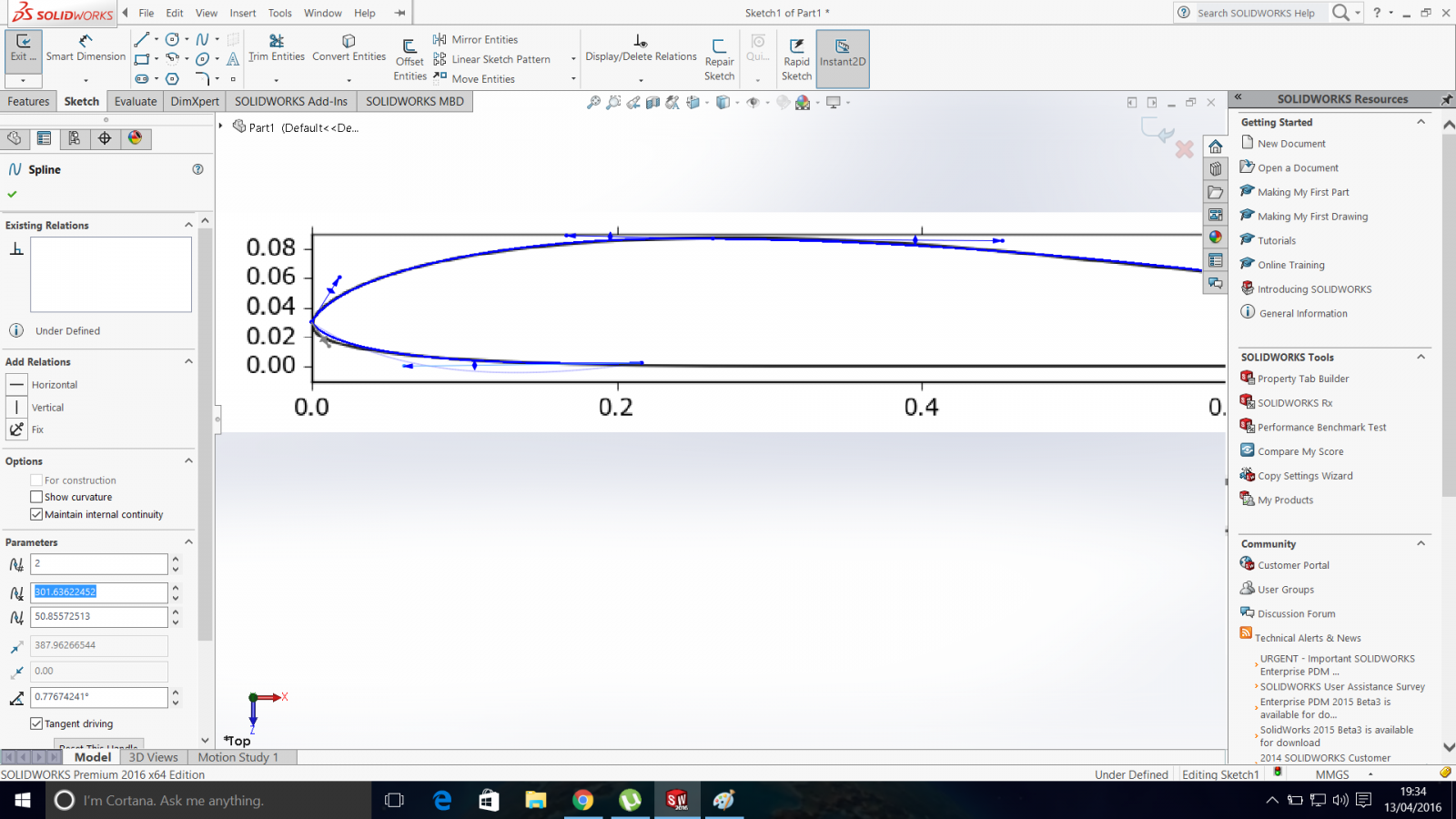Collapse Community section
Image resolution: width=1456 pixels, height=819 pixels.
click(1421, 543)
